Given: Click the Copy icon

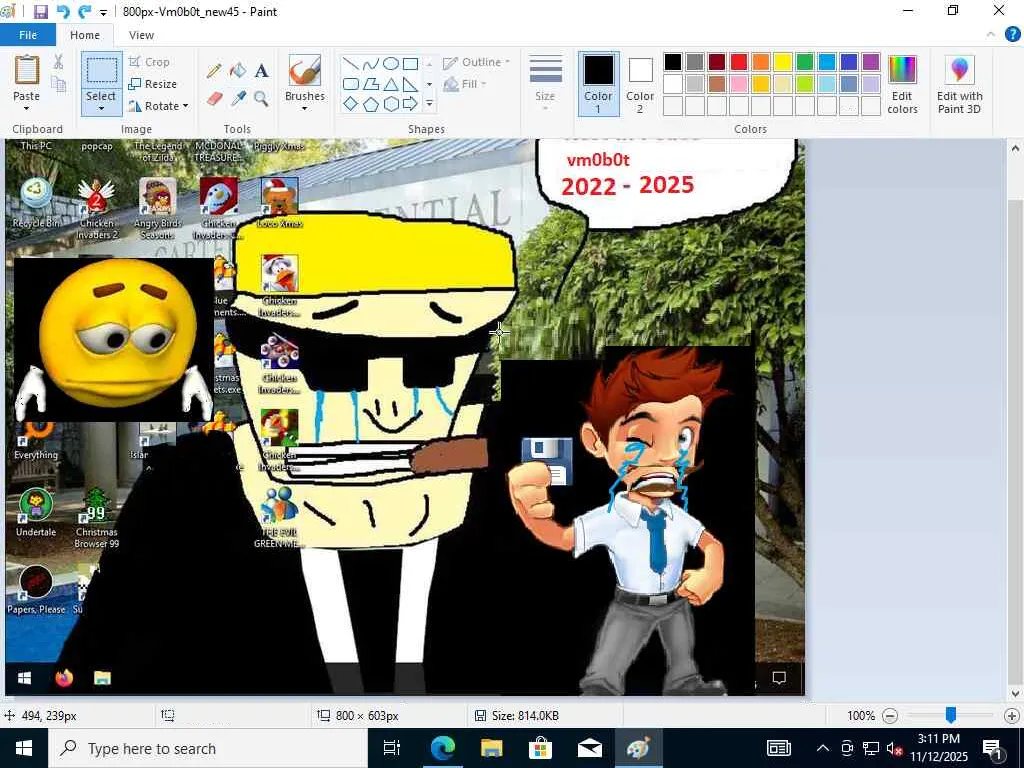Looking at the screenshot, I should click(x=58, y=84).
